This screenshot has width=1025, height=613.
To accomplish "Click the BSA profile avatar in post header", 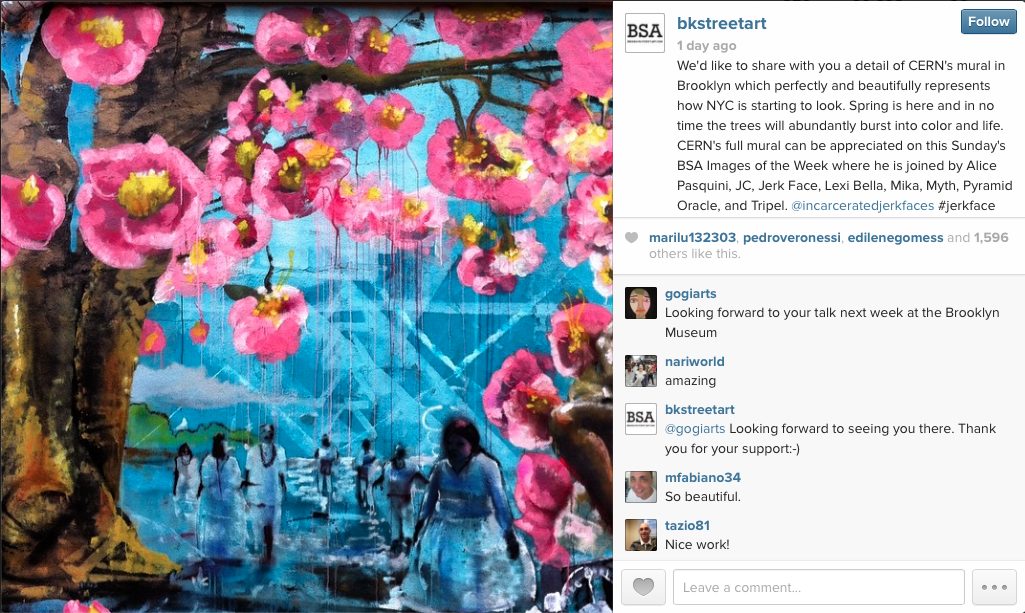I will click(645, 33).
